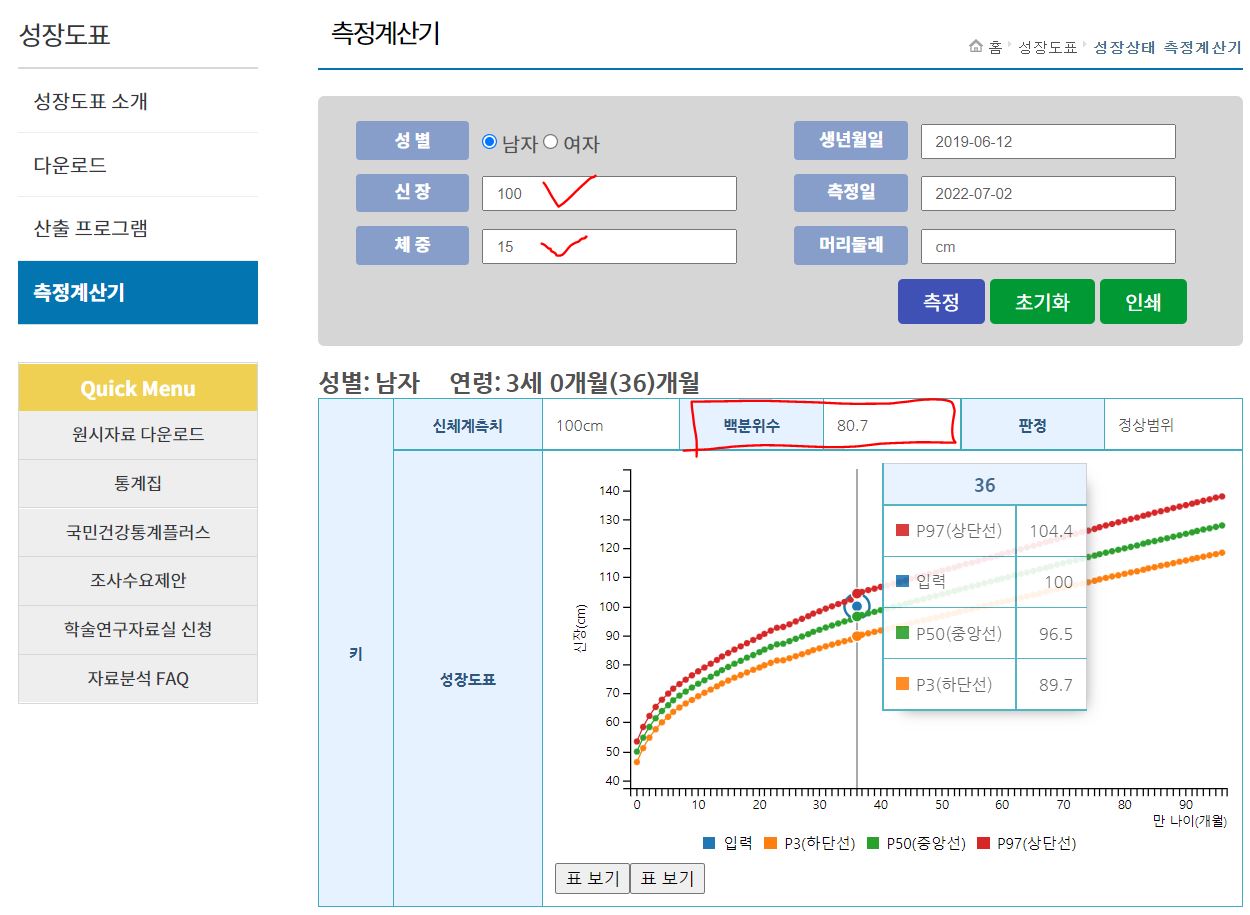
Task: Click the 인쇄 print button
Action: click(x=1143, y=301)
